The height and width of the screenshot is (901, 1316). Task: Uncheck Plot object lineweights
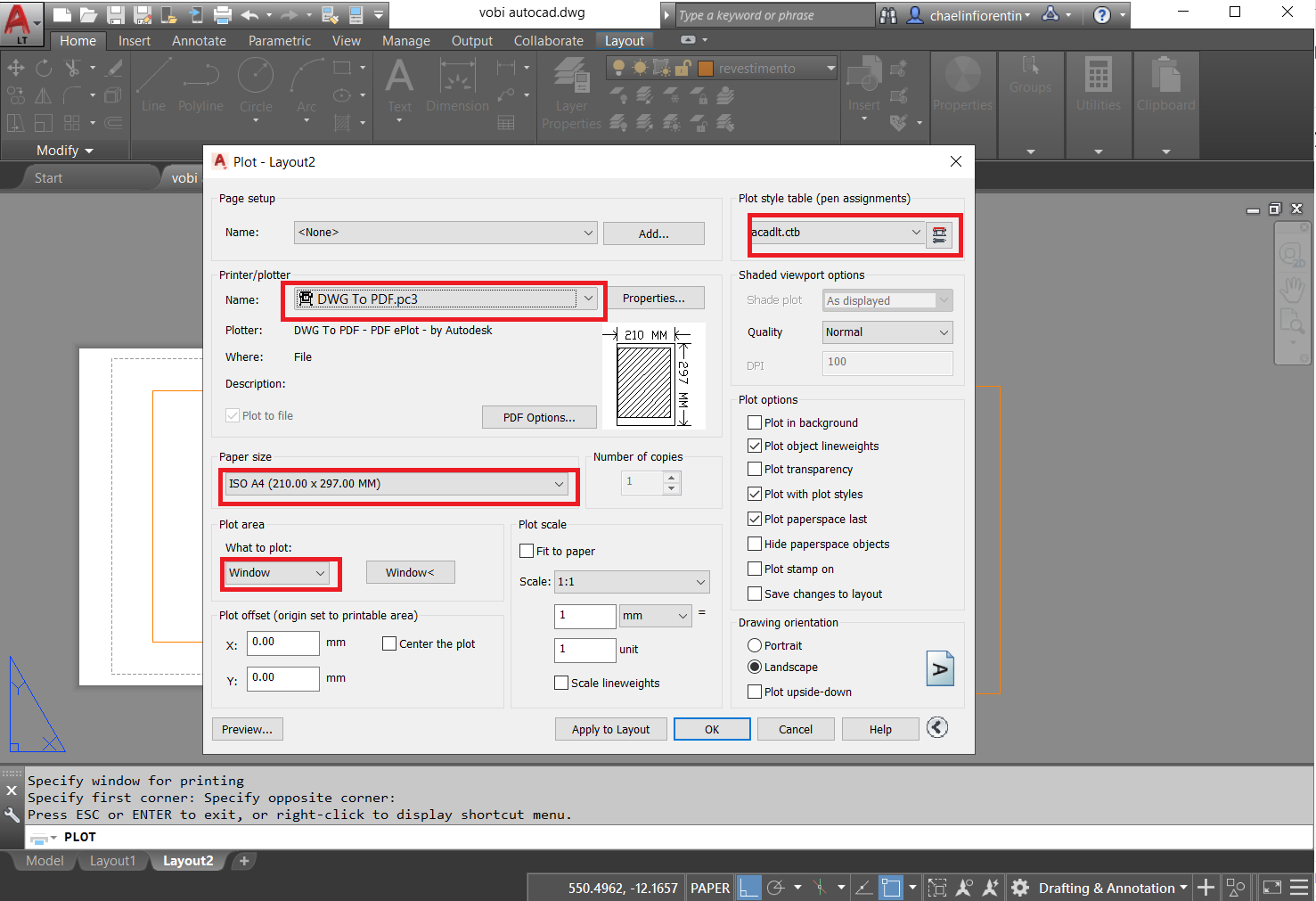(755, 446)
